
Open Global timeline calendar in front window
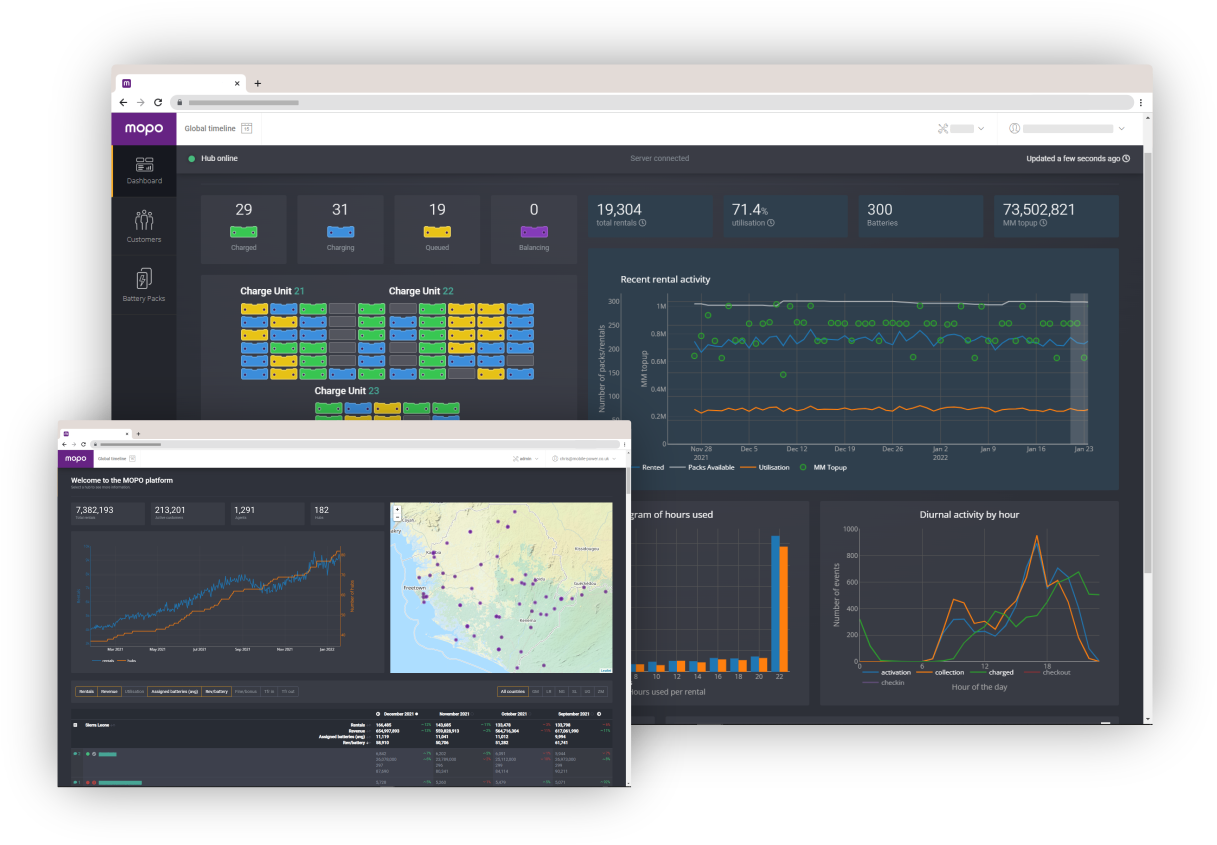132,458
